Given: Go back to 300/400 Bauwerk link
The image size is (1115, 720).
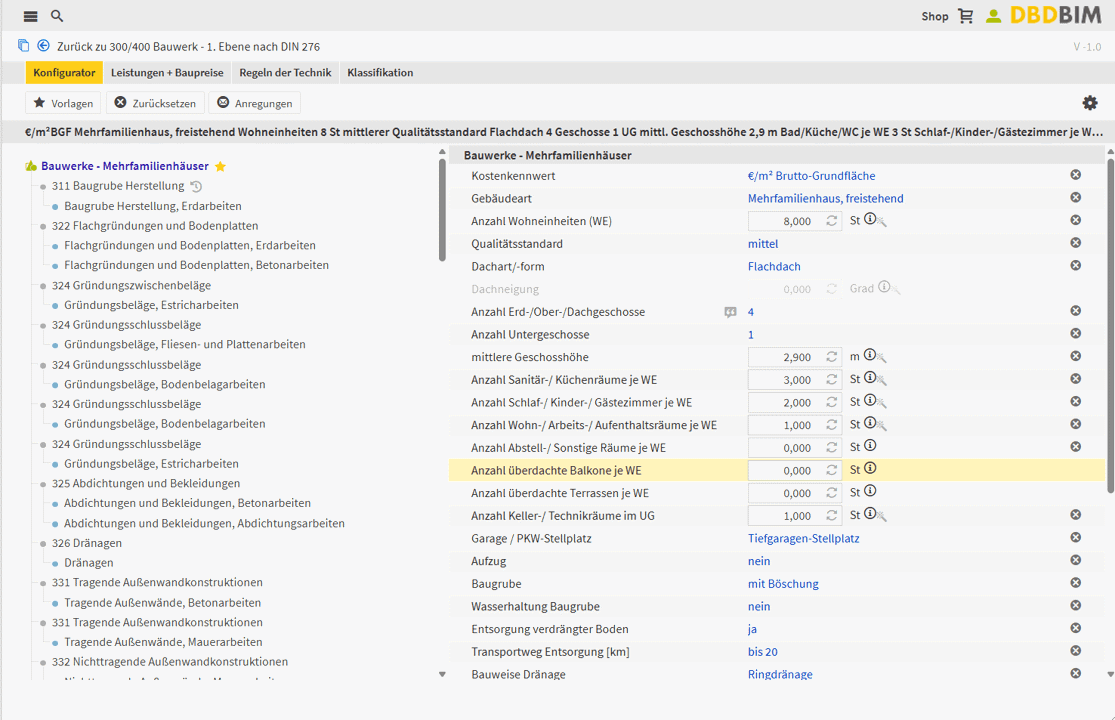Looking at the screenshot, I should coord(188,47).
